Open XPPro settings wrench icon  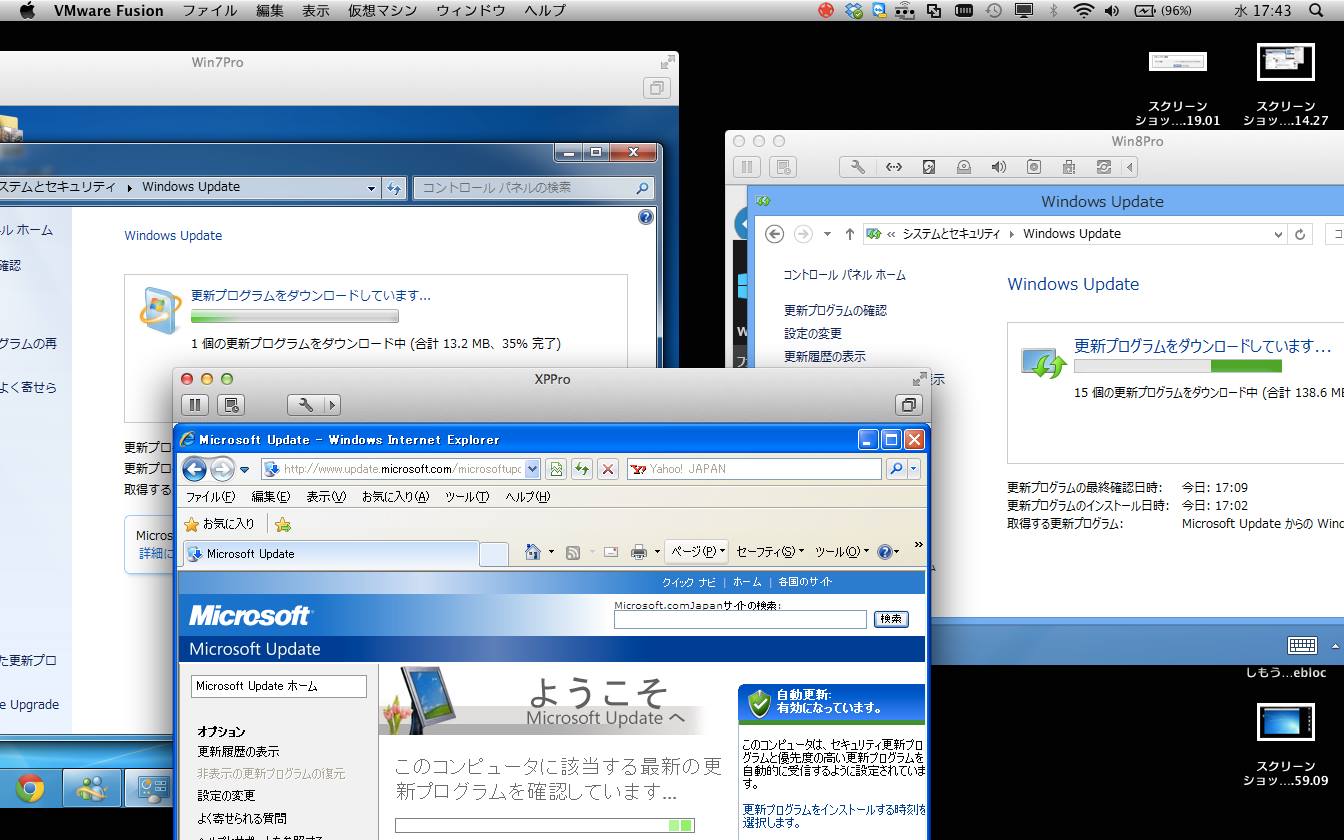[306, 405]
